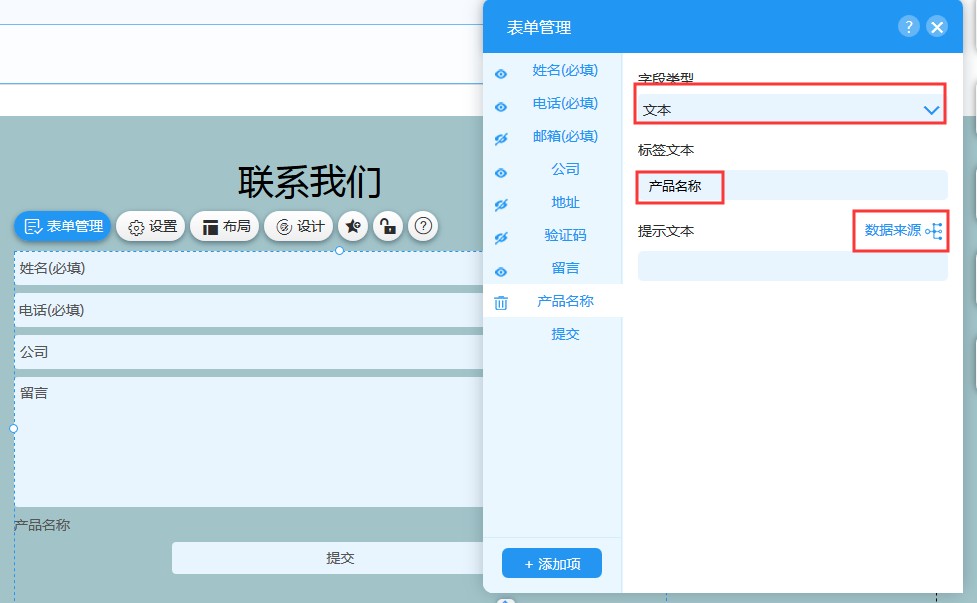
Task: Click the empty 提示文本 input field
Action: pos(792,266)
